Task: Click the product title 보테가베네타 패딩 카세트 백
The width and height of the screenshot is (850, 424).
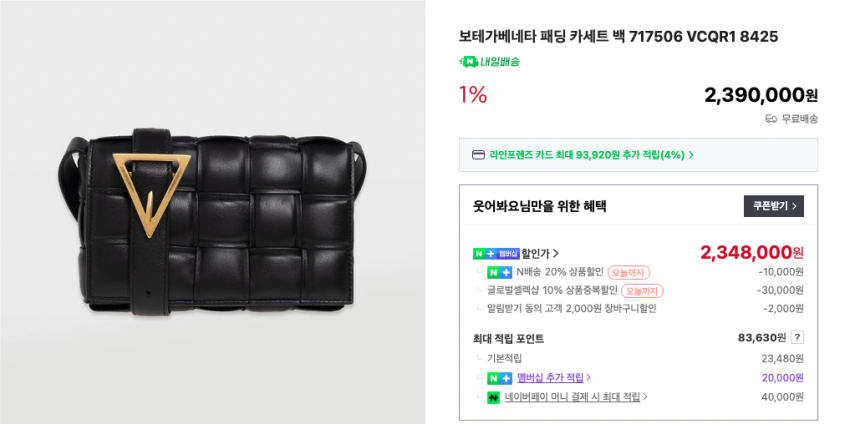Action: (x=618, y=36)
